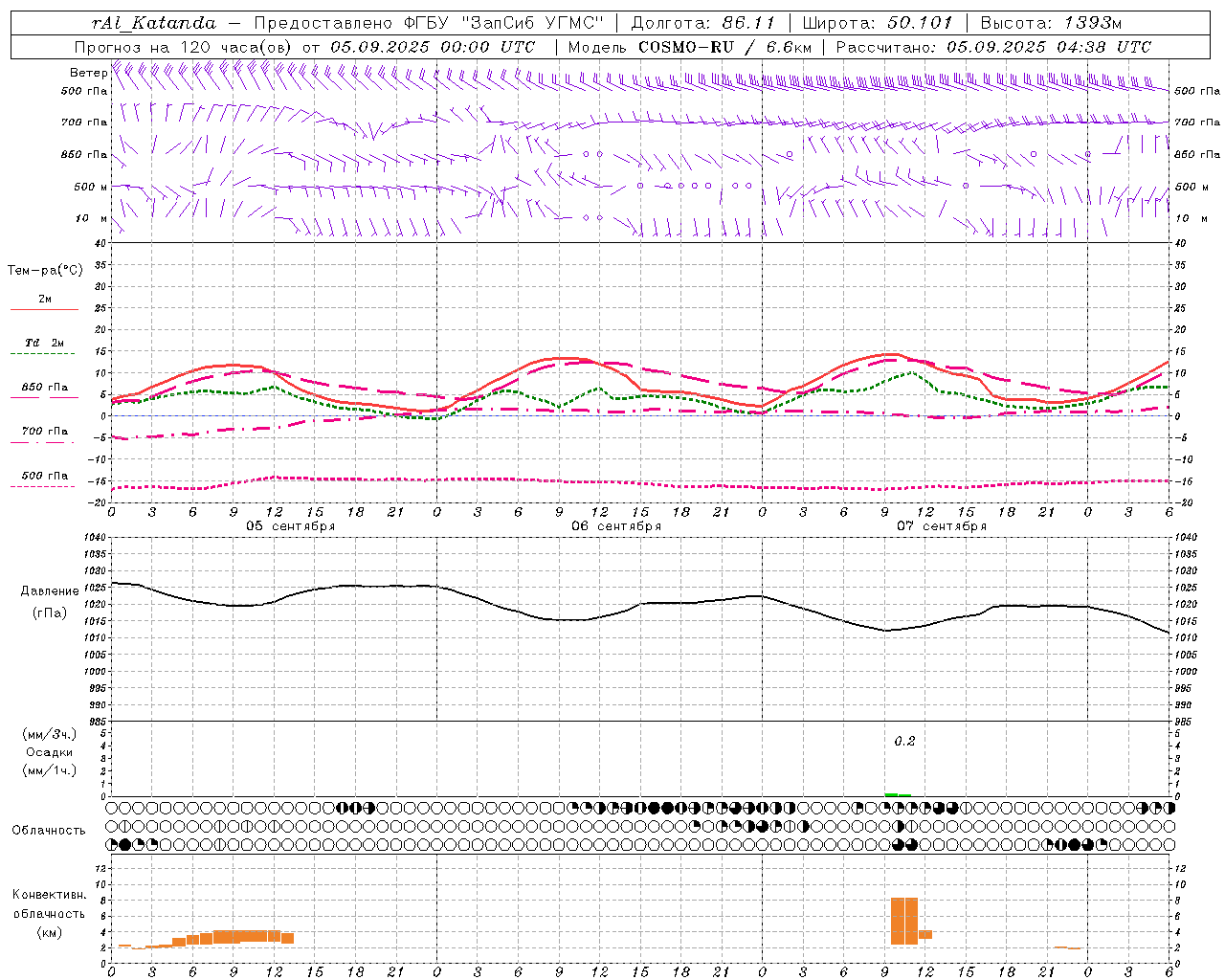Click the 0.2 precipitation amount value
The width and height of the screenshot is (1225, 980).
point(904,742)
